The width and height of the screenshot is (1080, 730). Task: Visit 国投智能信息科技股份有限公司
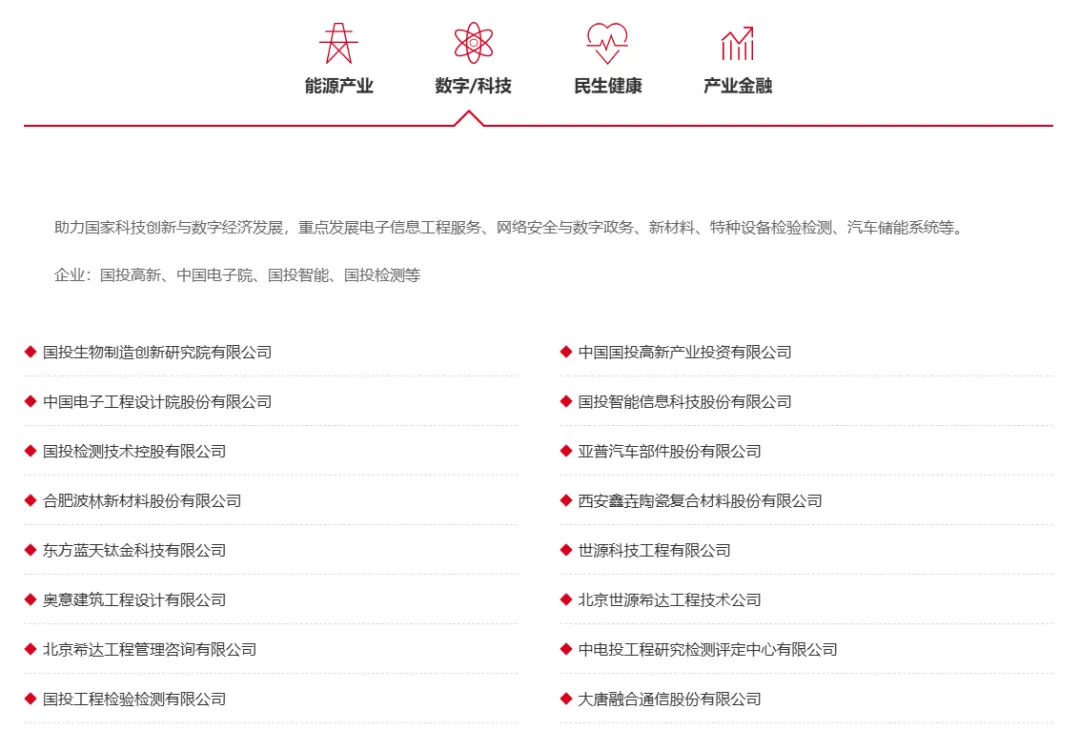pos(685,402)
